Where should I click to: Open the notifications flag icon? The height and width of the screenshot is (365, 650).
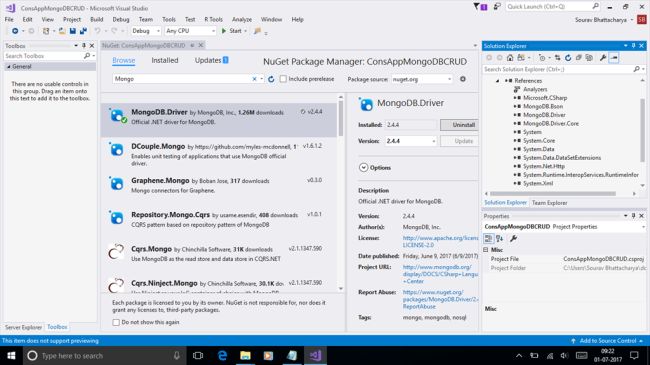point(480,7)
